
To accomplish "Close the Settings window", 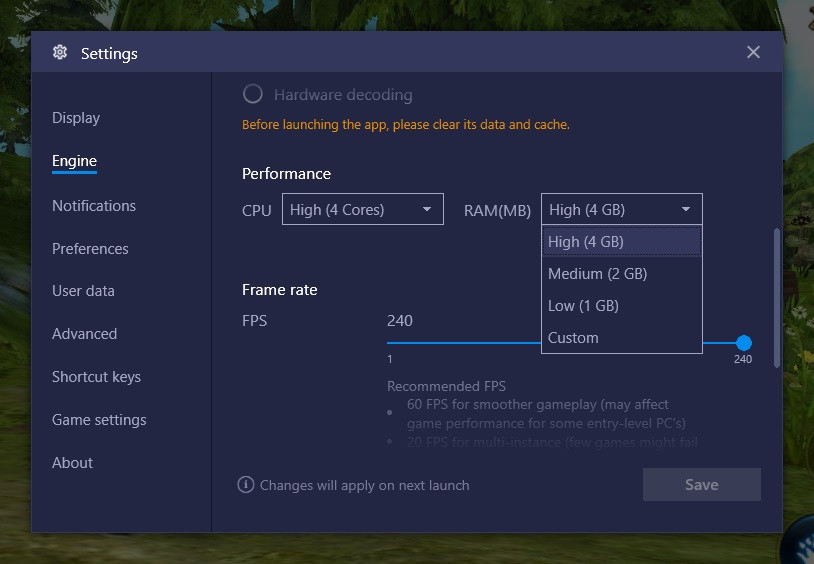I will click(x=753, y=52).
